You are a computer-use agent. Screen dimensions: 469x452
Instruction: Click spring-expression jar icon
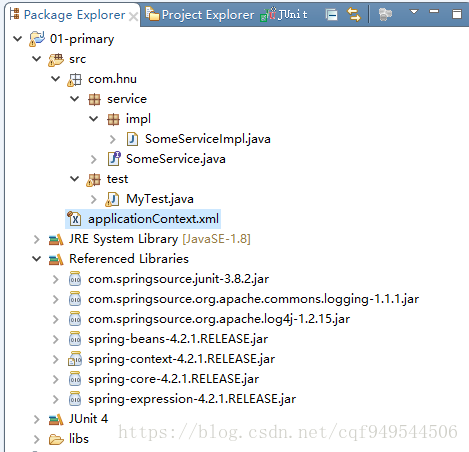tap(75, 399)
